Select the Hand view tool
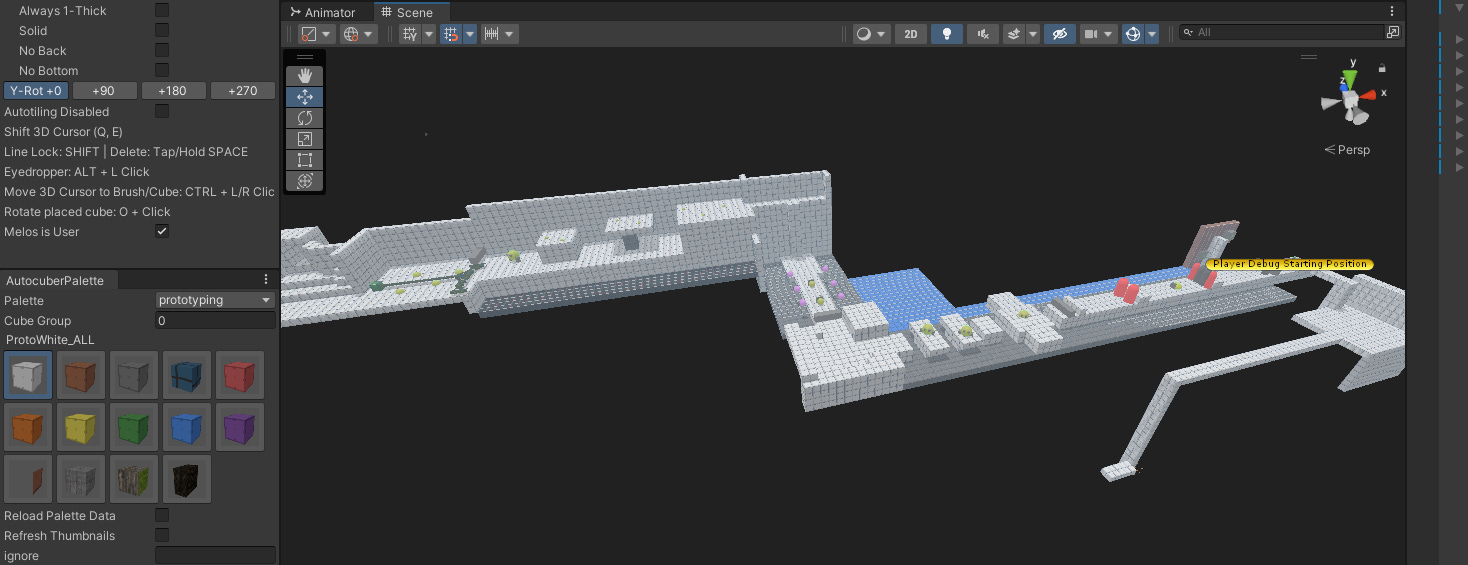This screenshot has height=565, width=1468. (x=305, y=76)
